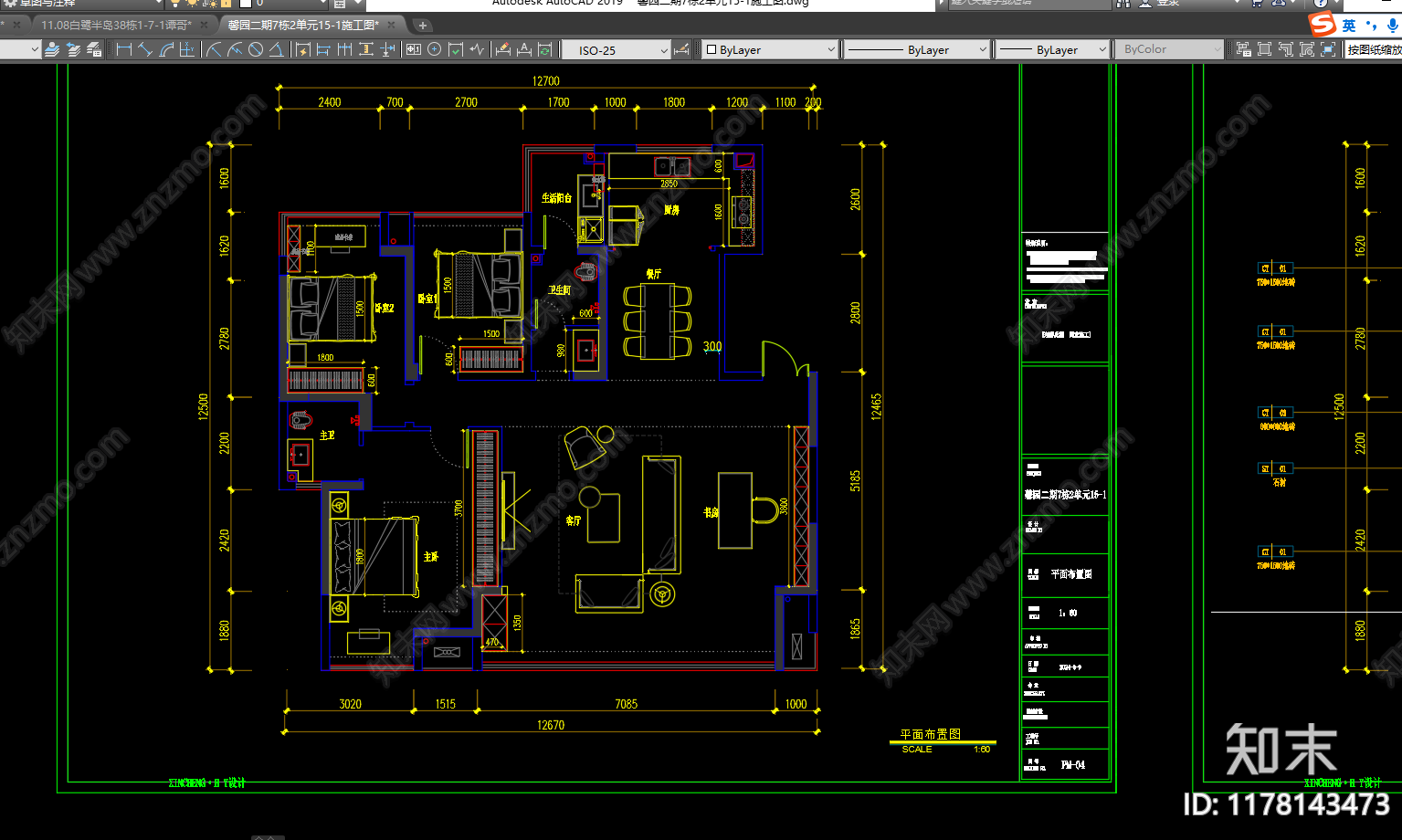Click the Single Viewport icon
The width and height of the screenshot is (1402, 840).
pos(1264,49)
